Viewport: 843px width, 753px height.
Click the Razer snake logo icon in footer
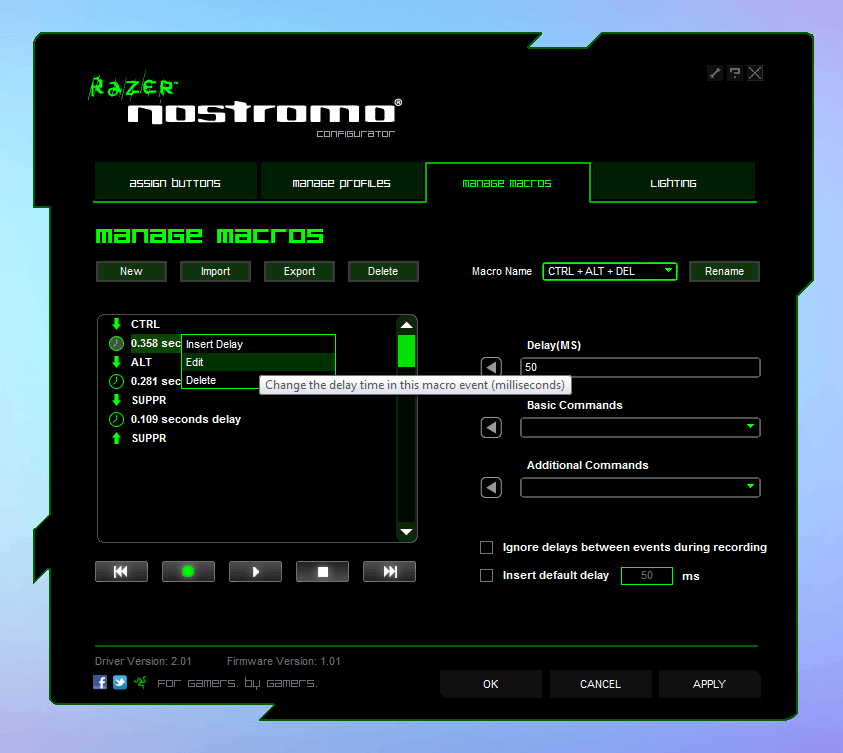pyautogui.click(x=140, y=682)
